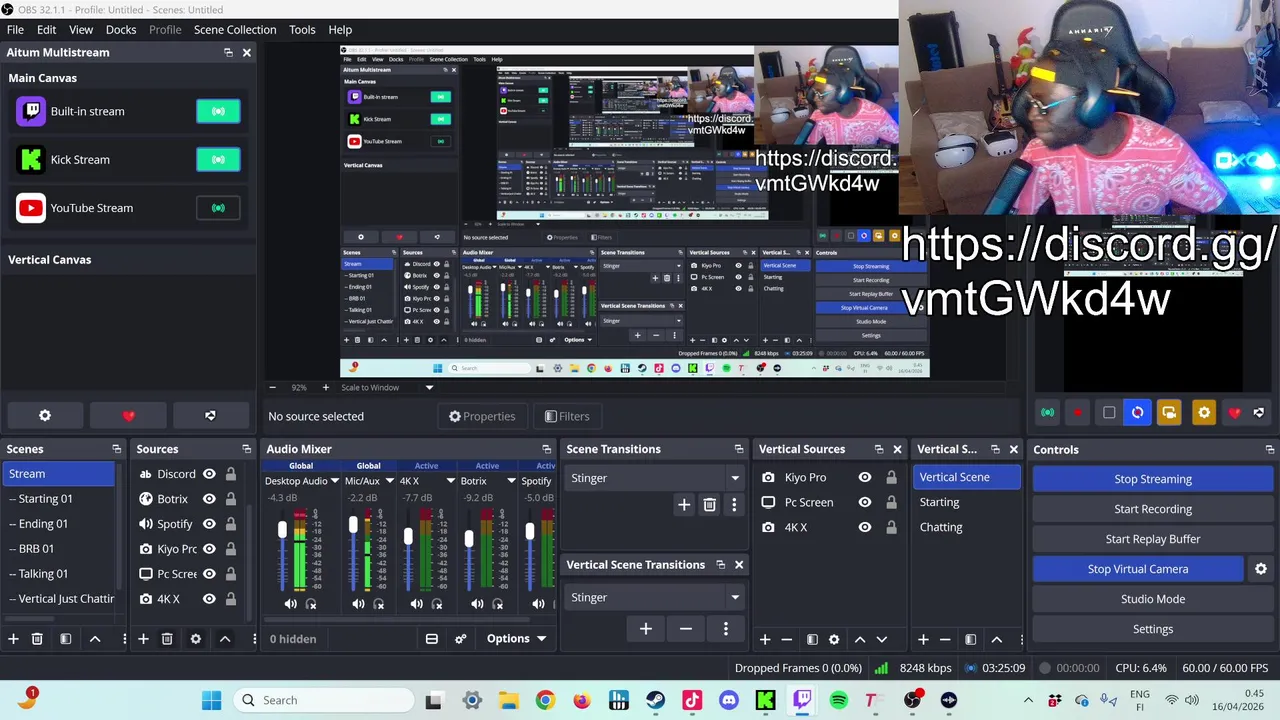Adjust Mic/Aux volume fader
Viewport: 1280px width, 720px height.
coord(353,525)
